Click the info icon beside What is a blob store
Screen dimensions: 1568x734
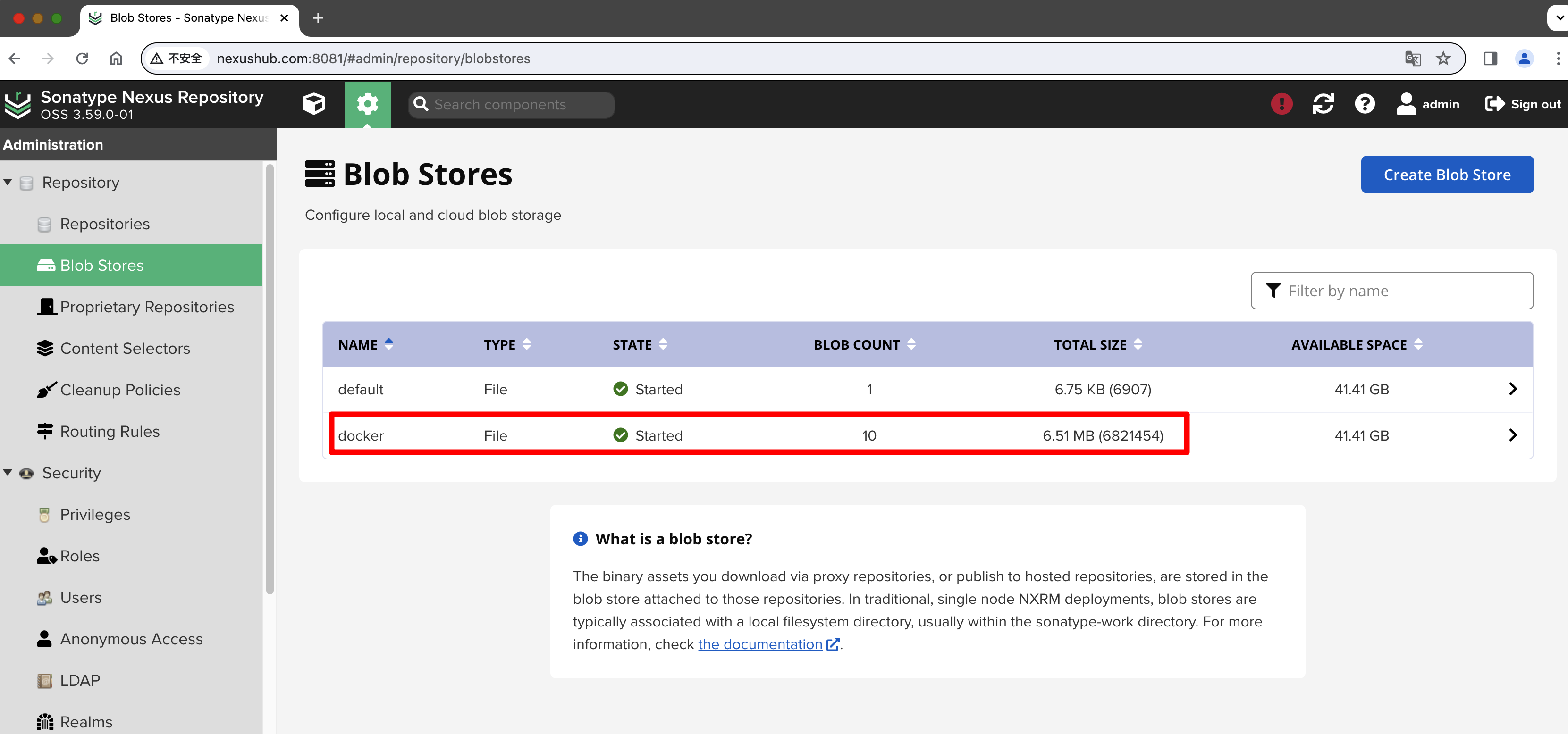tap(580, 539)
